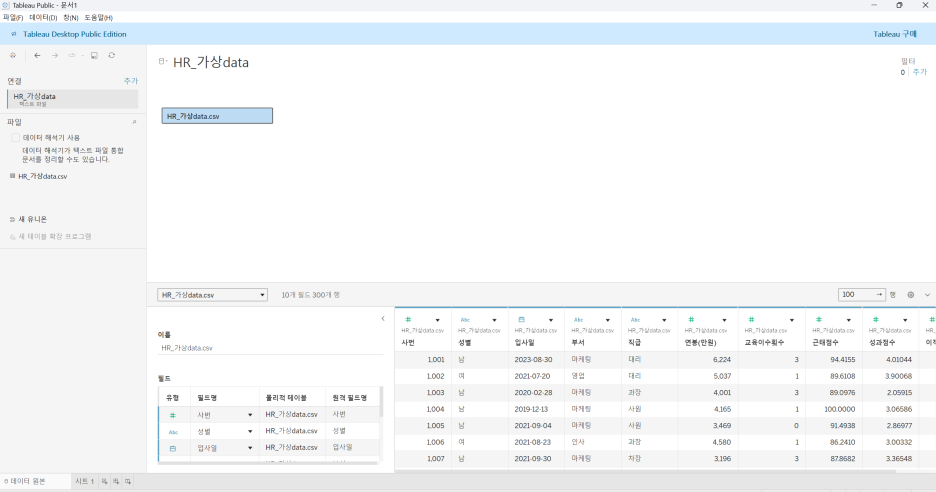The image size is (936, 492).
Task: Open the 도움말(H) menu
Action: point(98,17)
